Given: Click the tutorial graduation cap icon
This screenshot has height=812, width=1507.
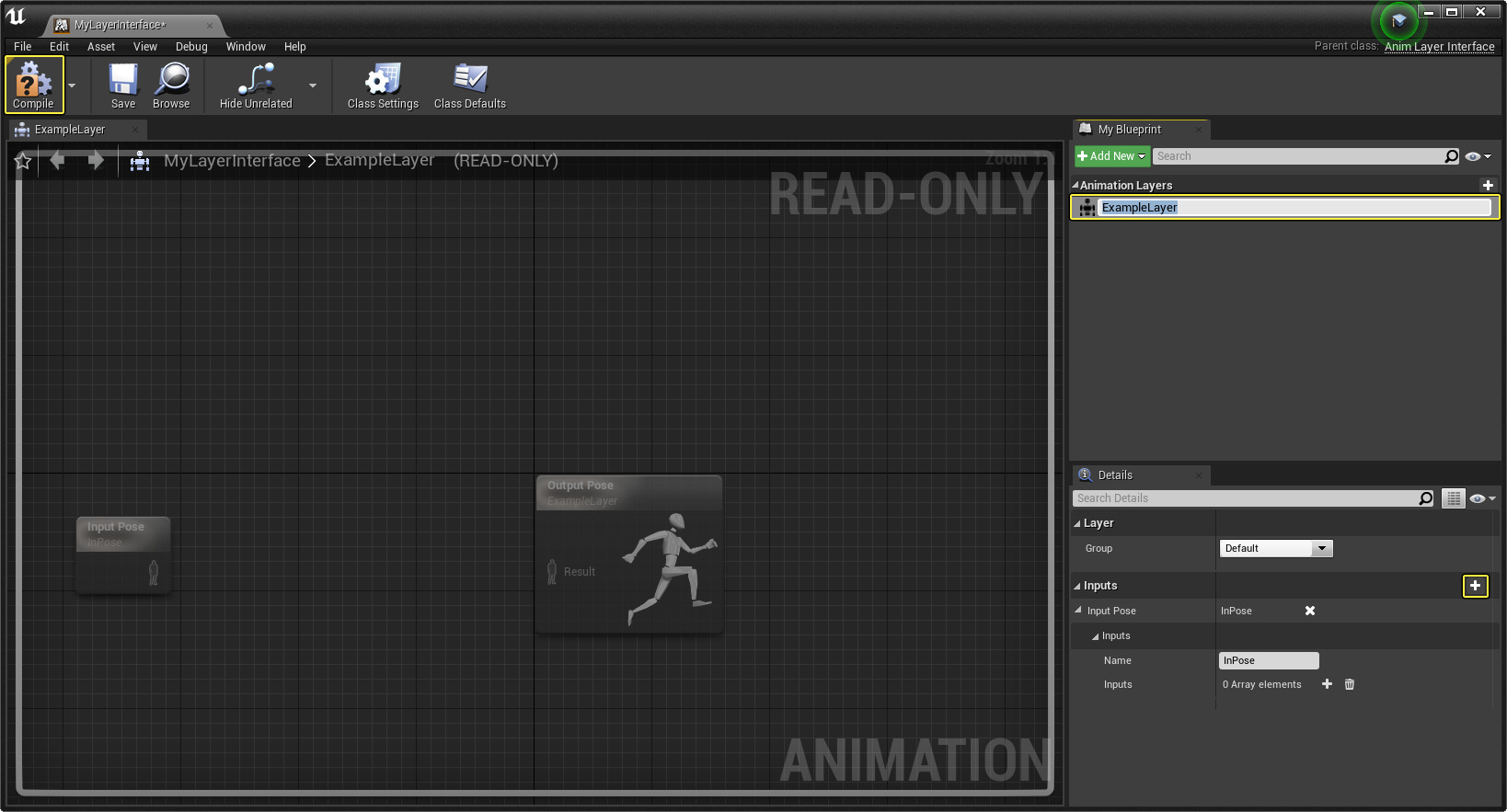Looking at the screenshot, I should point(1398,20).
